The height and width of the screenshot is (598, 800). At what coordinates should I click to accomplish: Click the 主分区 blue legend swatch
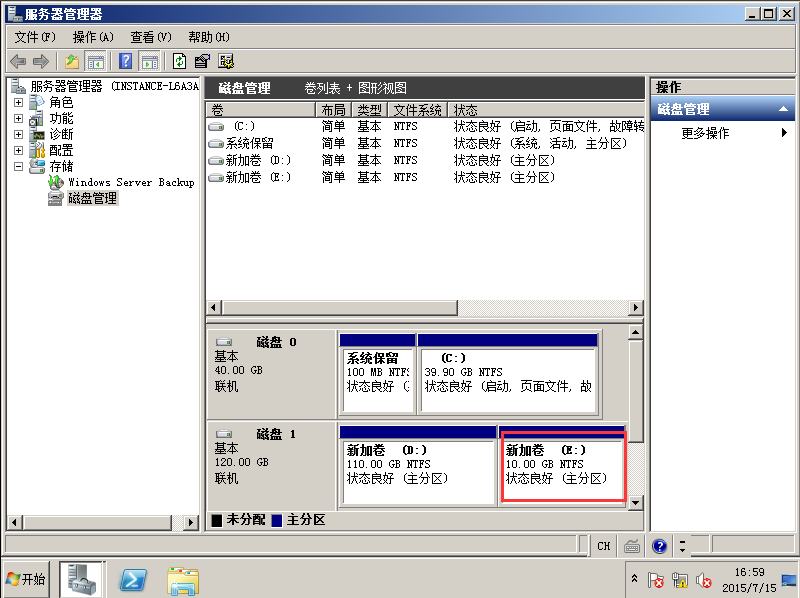(x=277, y=520)
